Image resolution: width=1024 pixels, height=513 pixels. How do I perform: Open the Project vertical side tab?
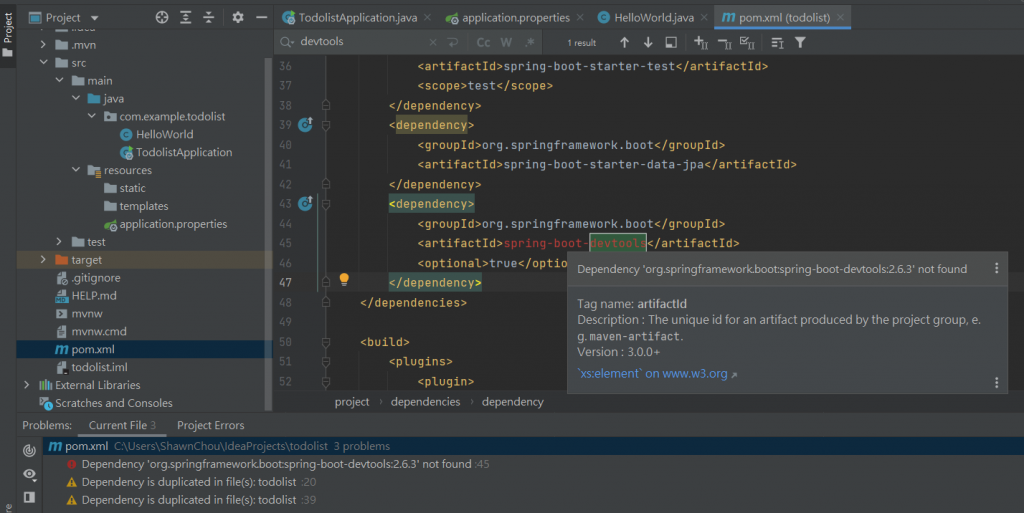tap(8, 34)
